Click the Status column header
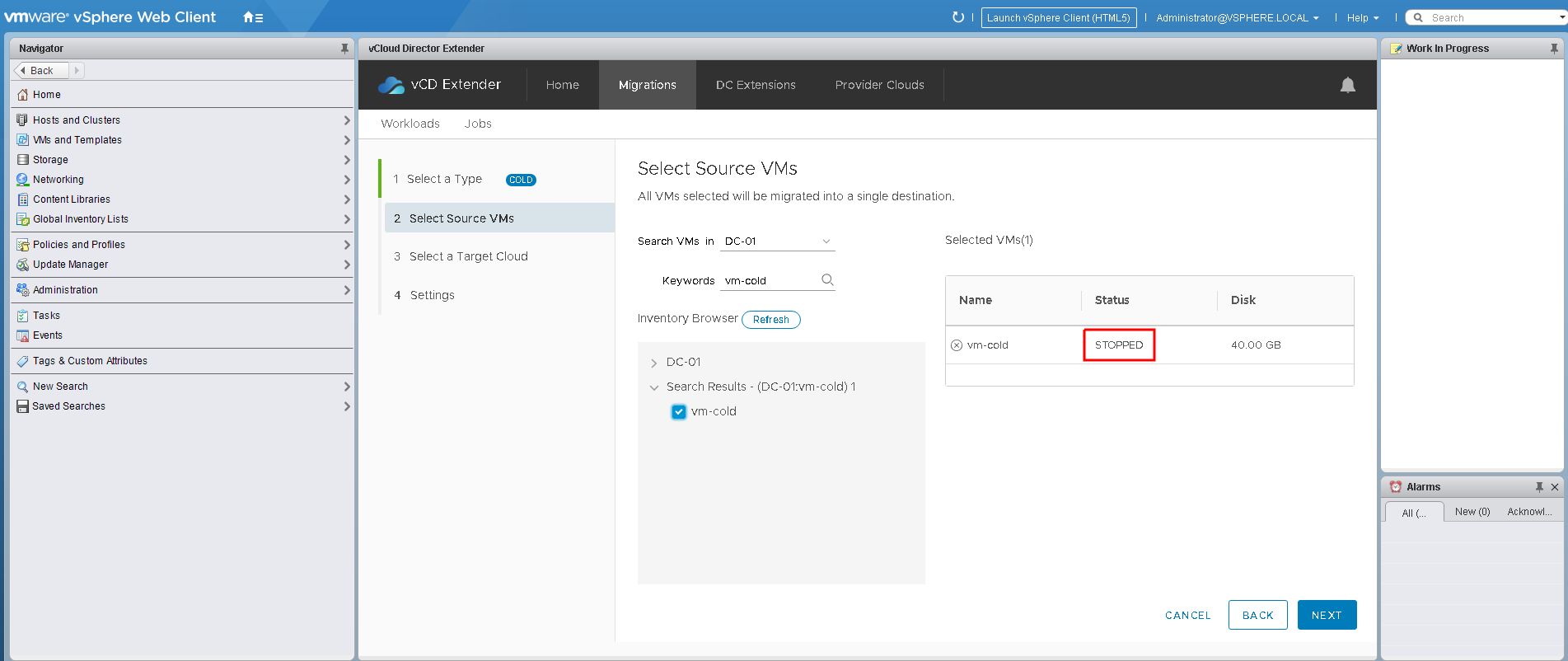The height and width of the screenshot is (661, 1568). click(1112, 301)
